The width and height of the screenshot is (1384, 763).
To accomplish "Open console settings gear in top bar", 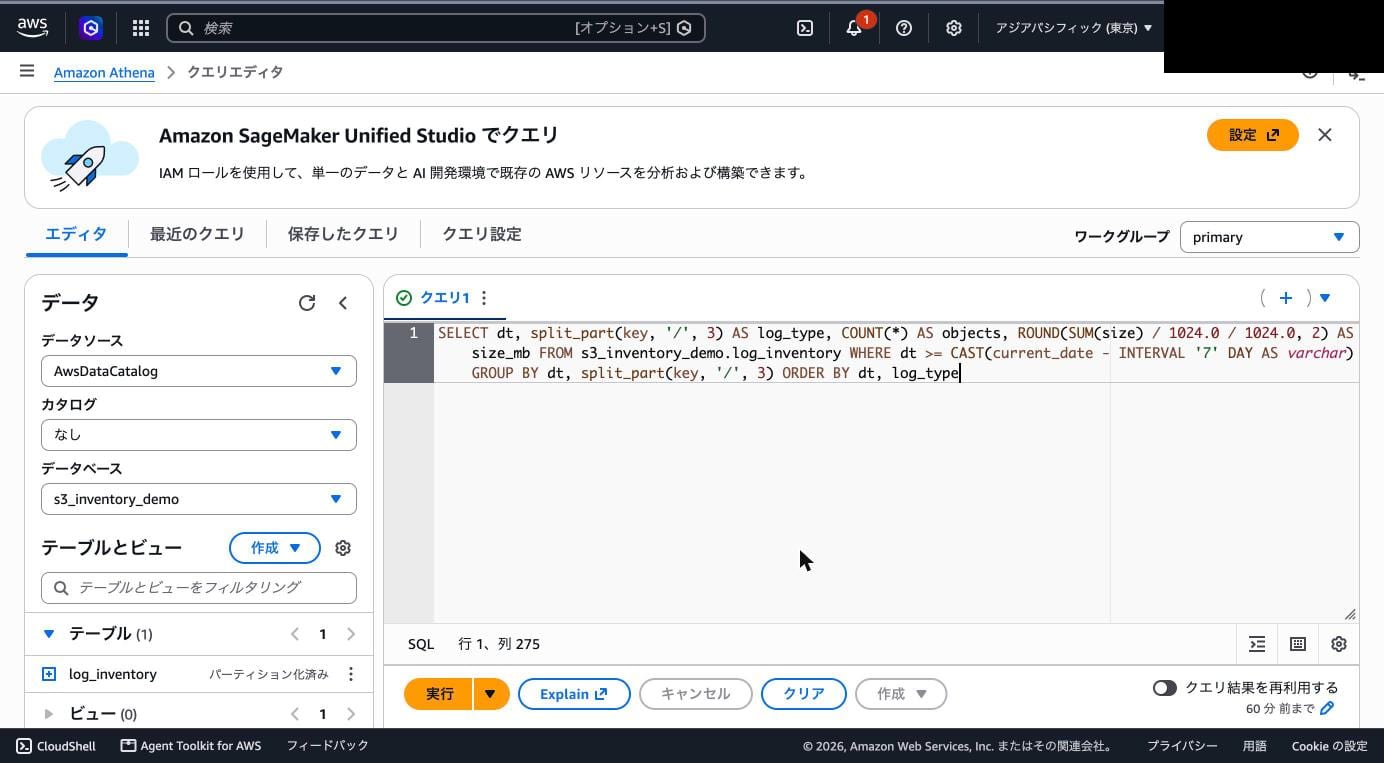I will click(x=954, y=28).
